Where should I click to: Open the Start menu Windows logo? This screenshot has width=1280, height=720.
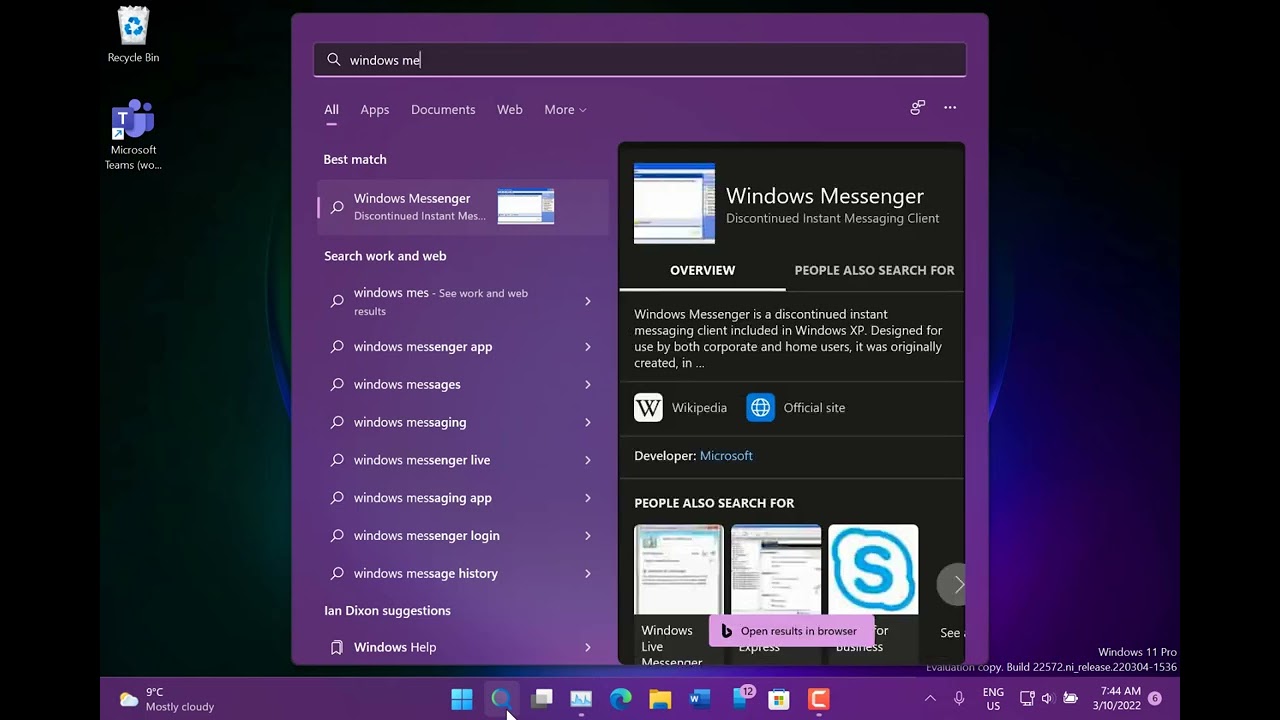(462, 699)
